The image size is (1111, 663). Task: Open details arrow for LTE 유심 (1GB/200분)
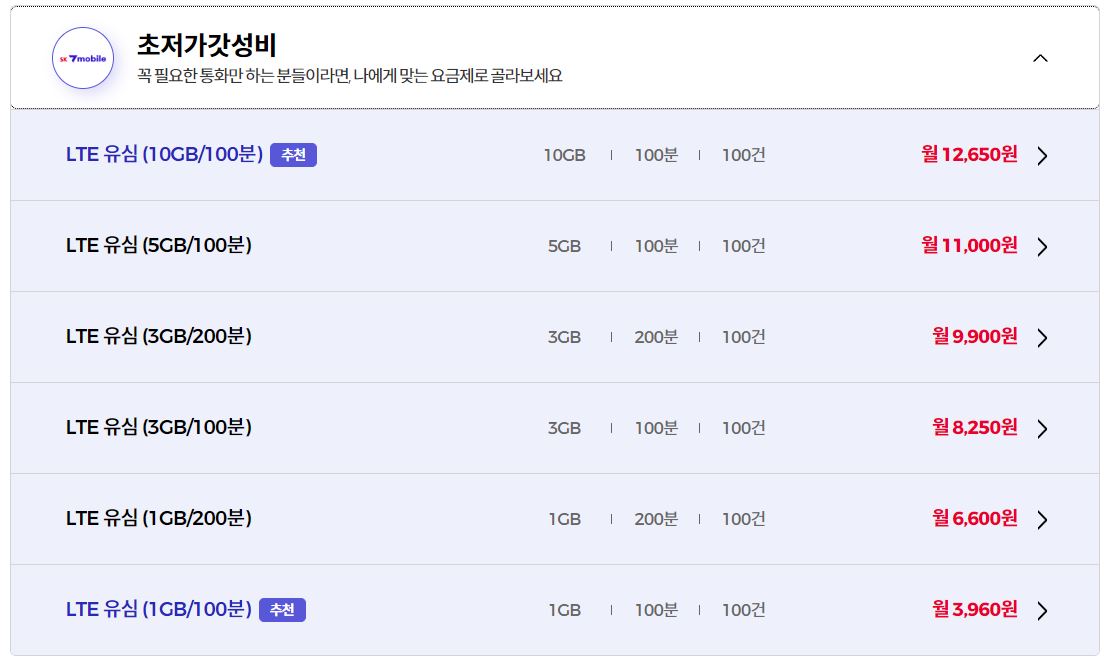[1043, 519]
